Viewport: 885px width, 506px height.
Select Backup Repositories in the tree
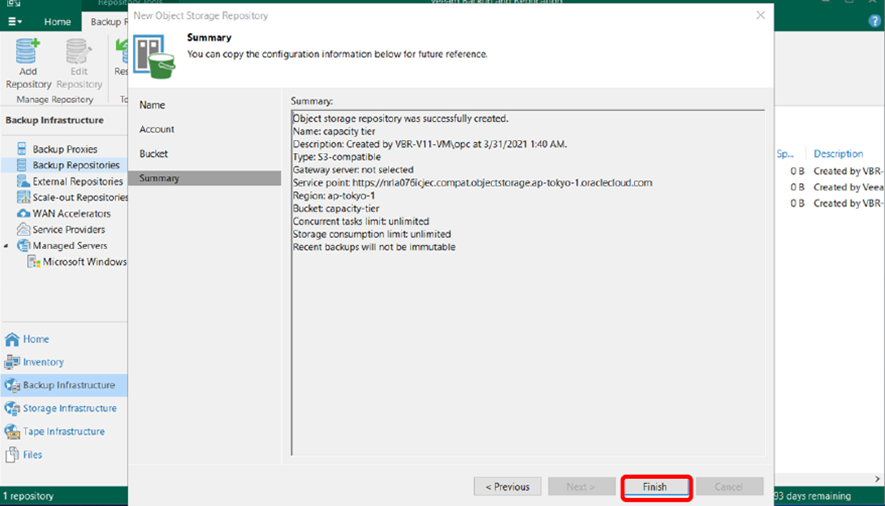tap(76, 165)
